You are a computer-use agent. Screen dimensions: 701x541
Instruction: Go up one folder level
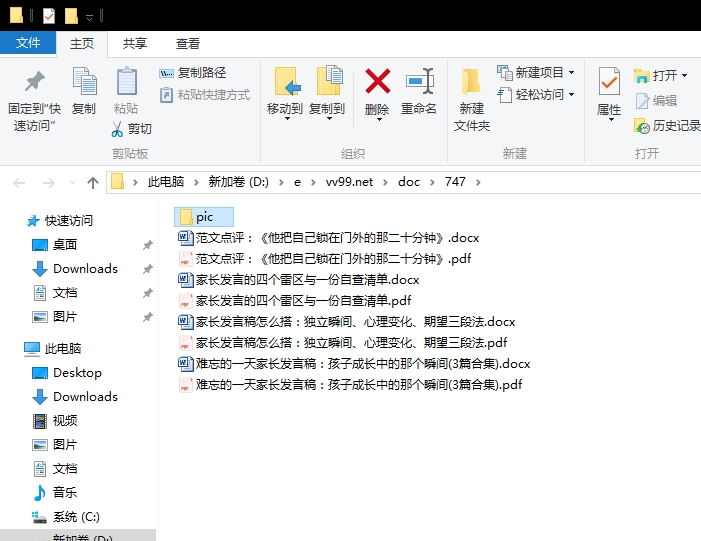click(93, 182)
